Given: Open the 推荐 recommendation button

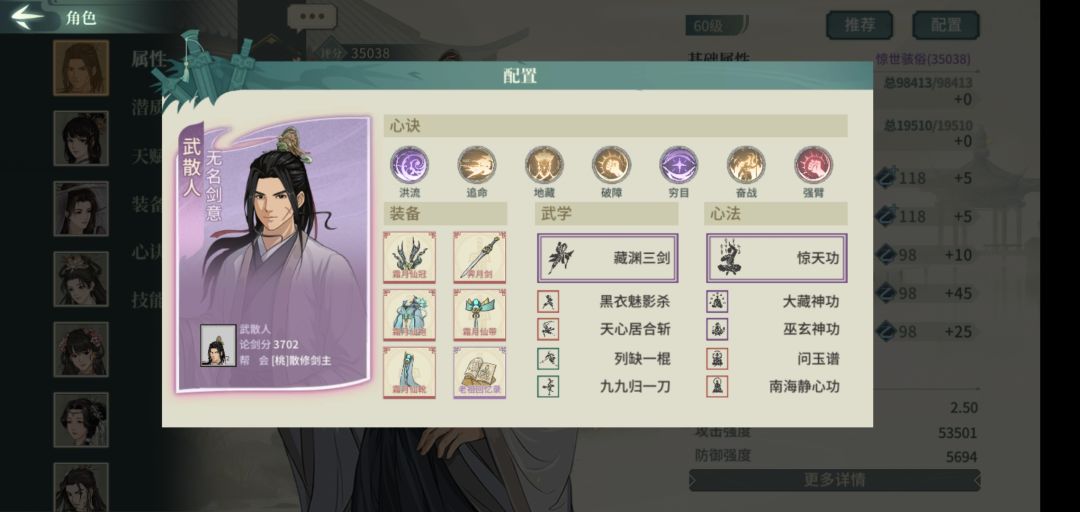Looking at the screenshot, I should [860, 25].
